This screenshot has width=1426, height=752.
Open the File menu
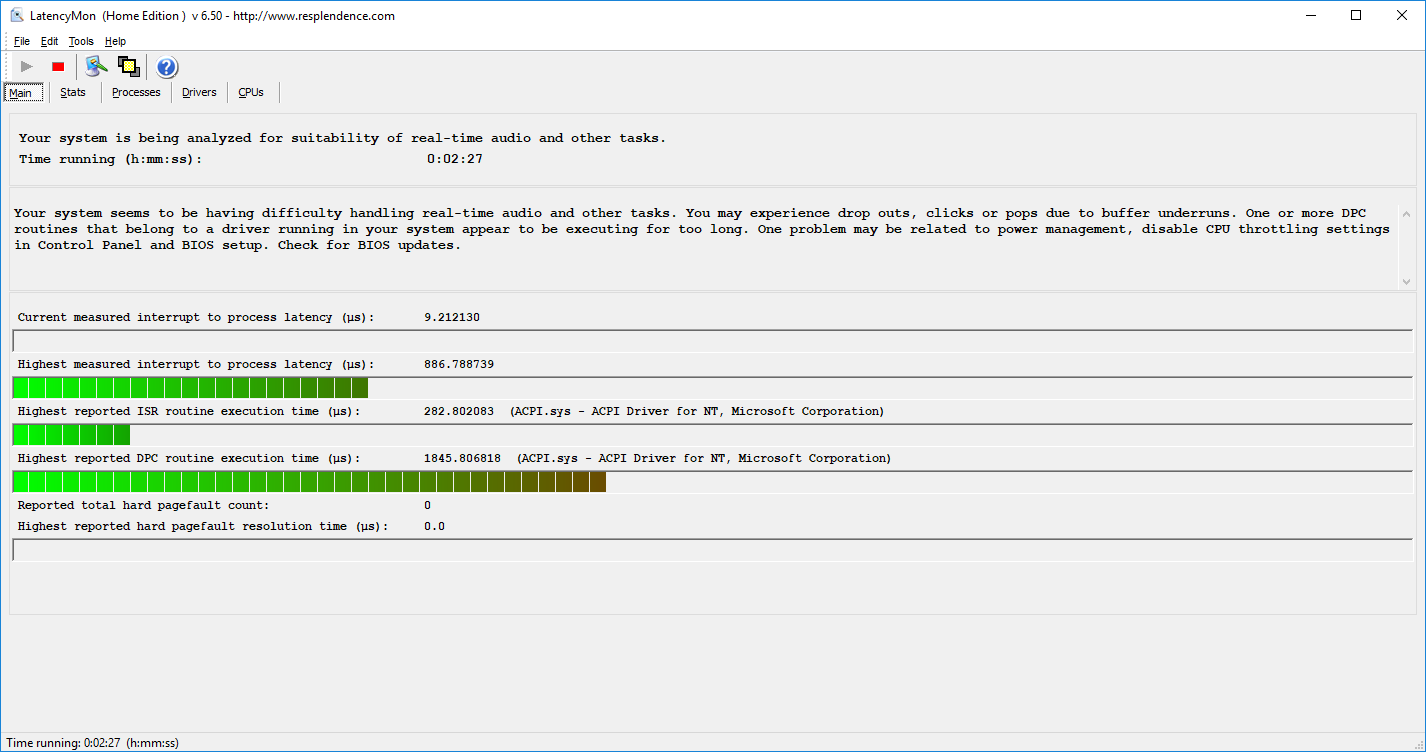[22, 42]
